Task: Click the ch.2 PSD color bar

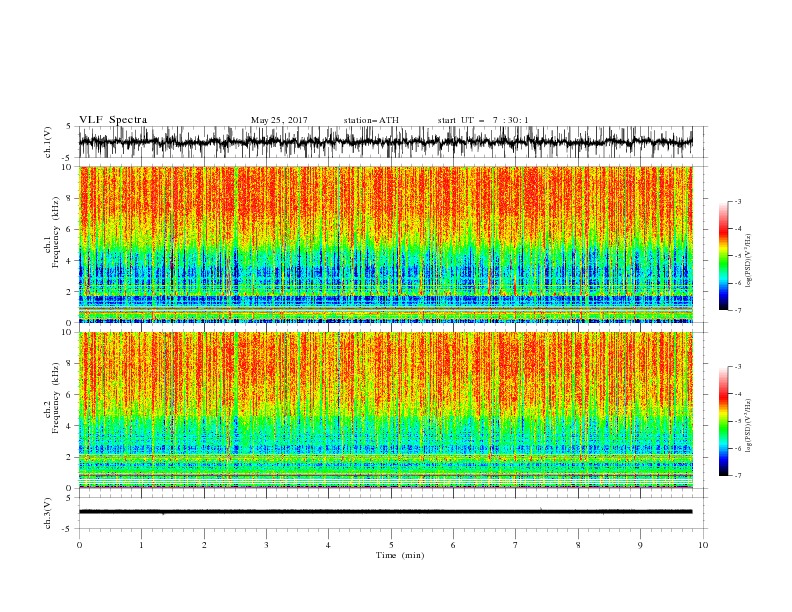Action: tap(723, 421)
